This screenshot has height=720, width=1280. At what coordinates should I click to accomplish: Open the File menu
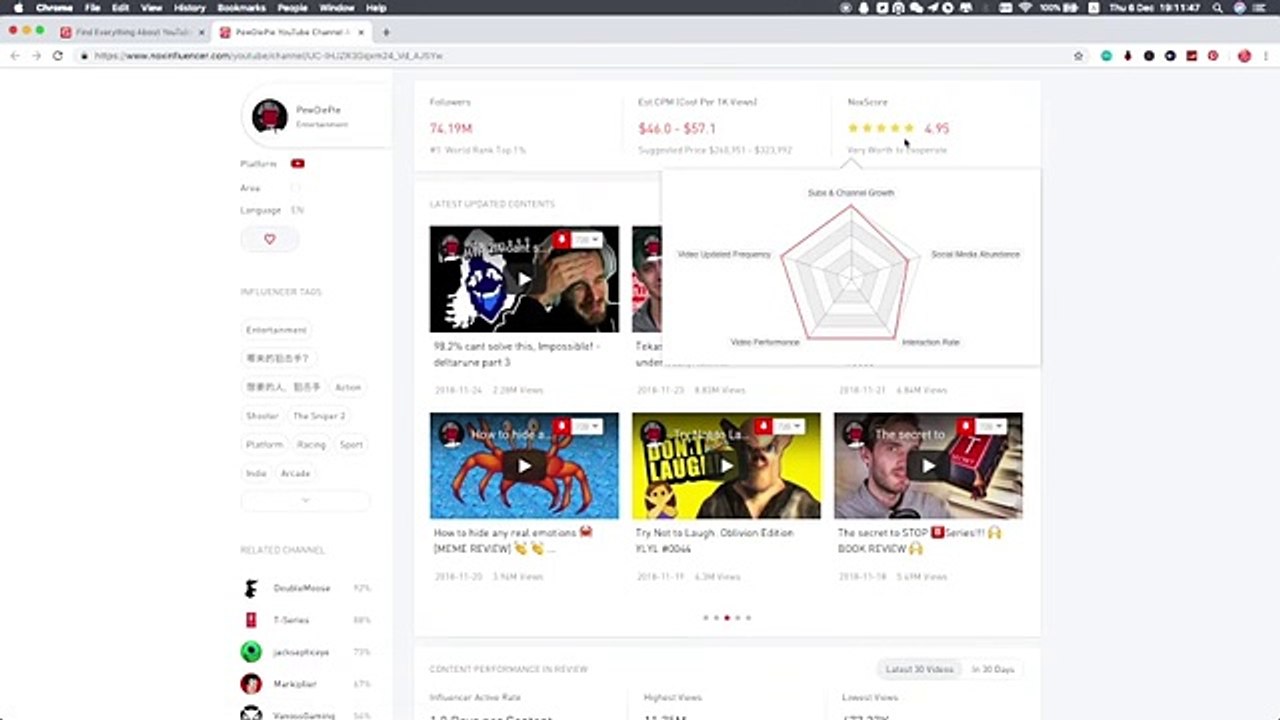point(92,7)
